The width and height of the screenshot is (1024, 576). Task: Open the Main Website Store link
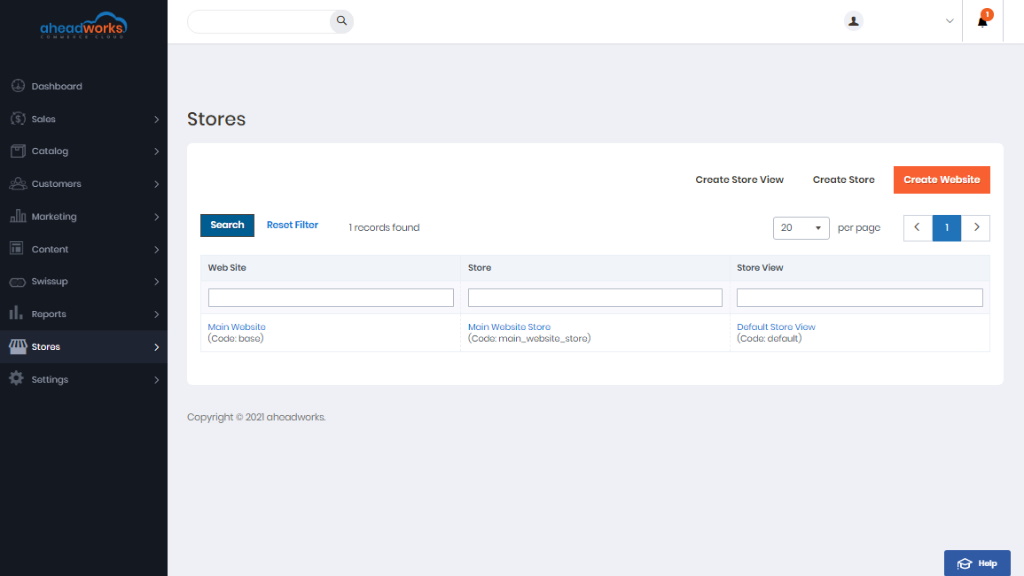pos(509,327)
